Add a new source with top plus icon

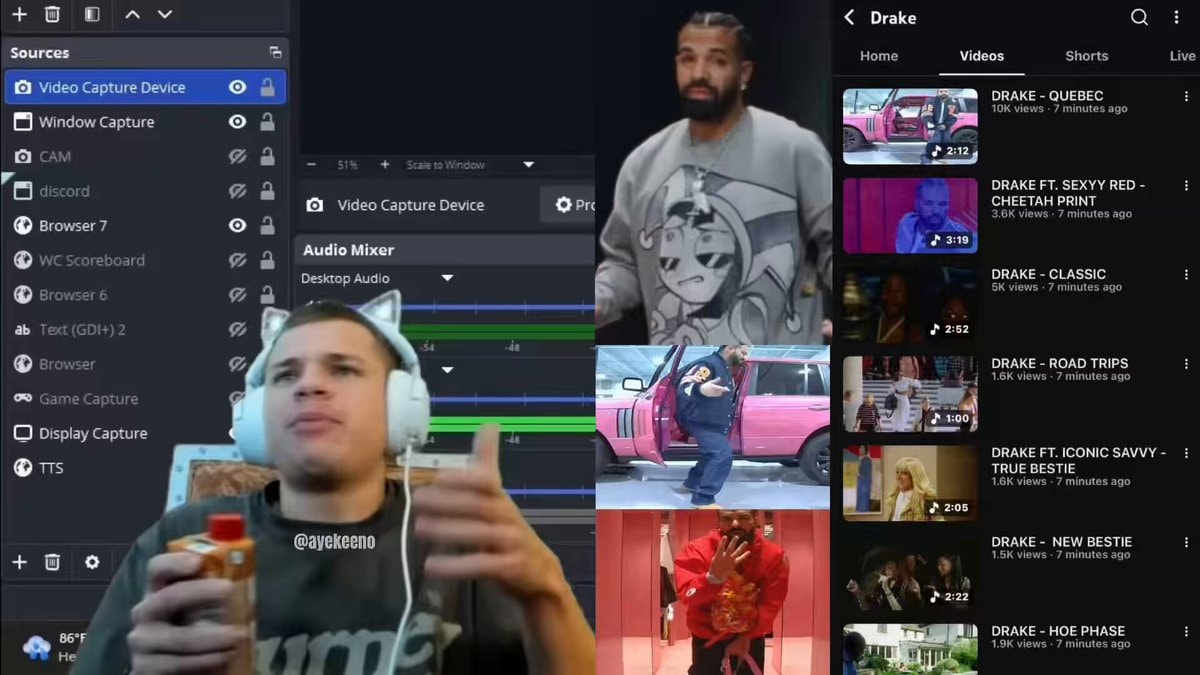pyautogui.click(x=19, y=15)
